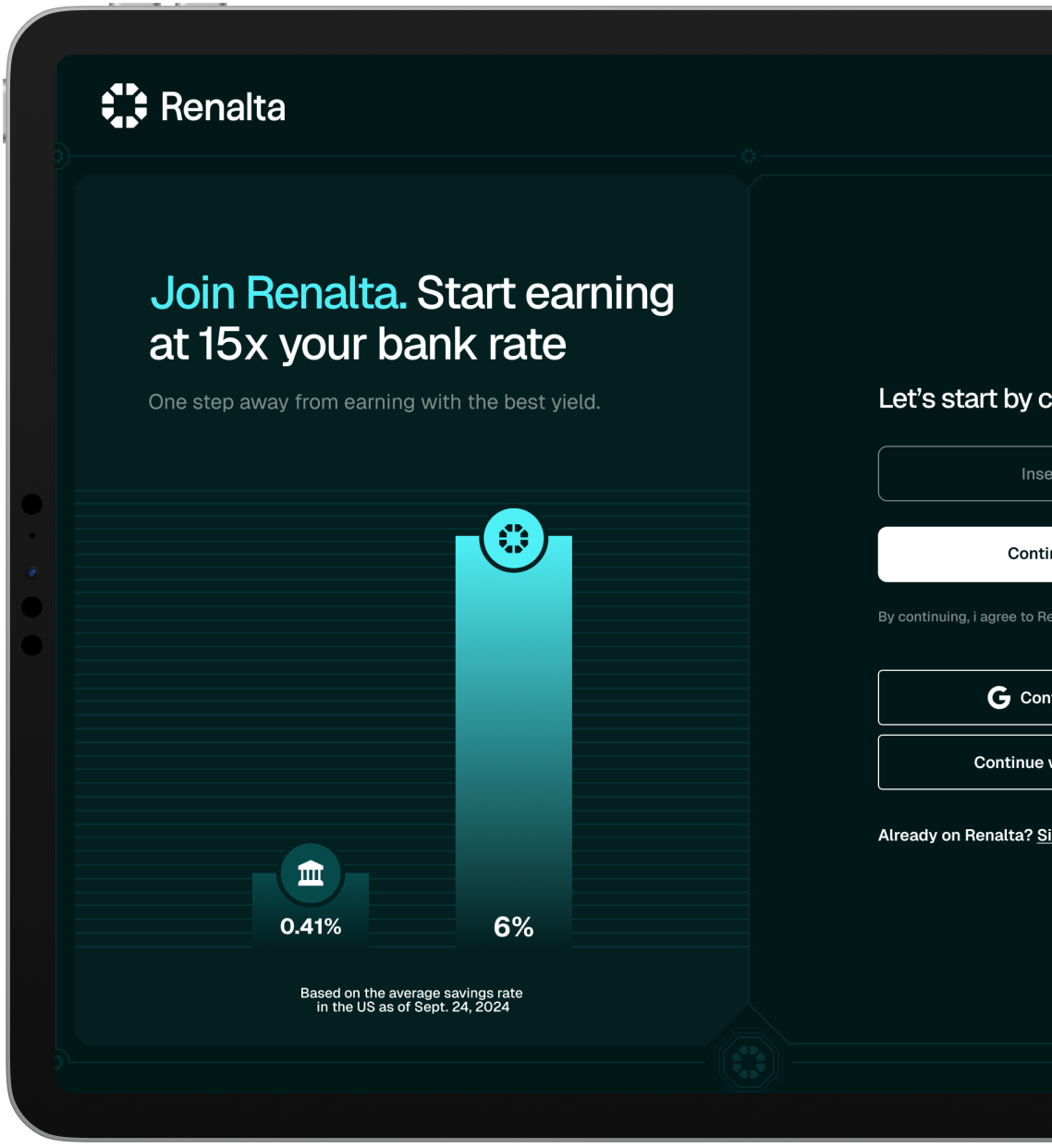This screenshot has height=1148, width=1052.
Task: Click the "By continuing, i agree" terms text
Action: [x=963, y=617]
